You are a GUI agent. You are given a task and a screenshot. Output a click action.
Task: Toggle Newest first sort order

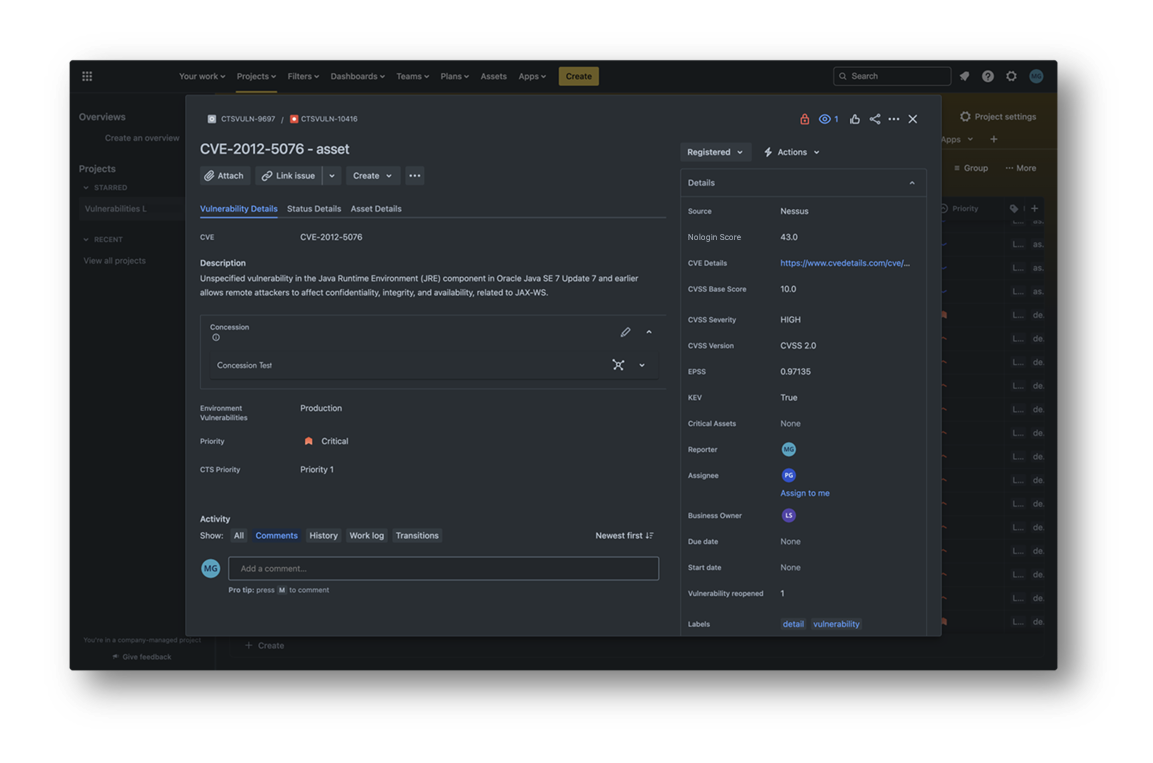624,535
